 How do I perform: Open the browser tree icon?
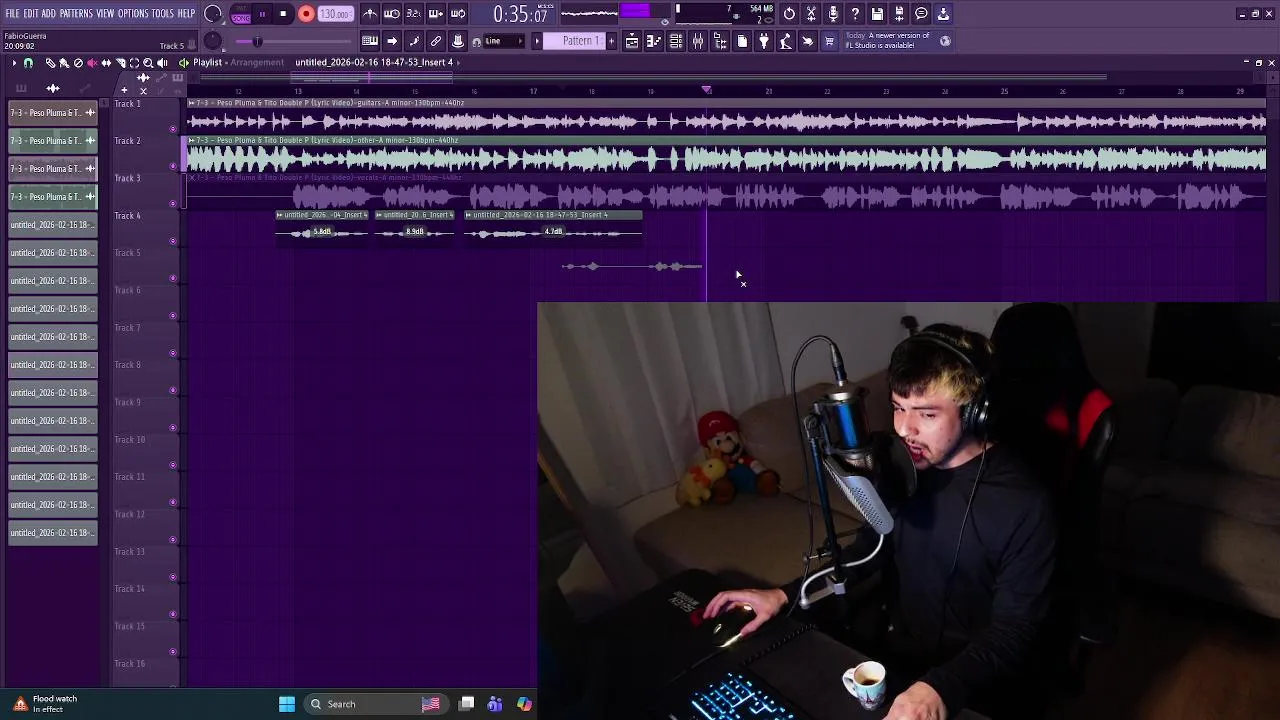tap(720, 41)
